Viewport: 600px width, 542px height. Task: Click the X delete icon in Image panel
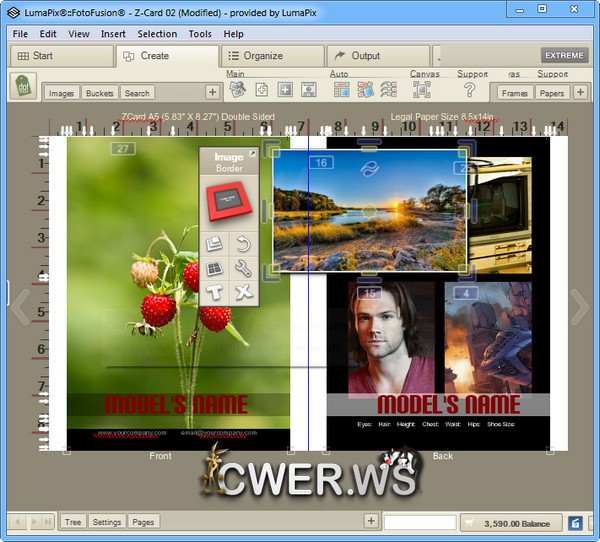(x=242, y=293)
